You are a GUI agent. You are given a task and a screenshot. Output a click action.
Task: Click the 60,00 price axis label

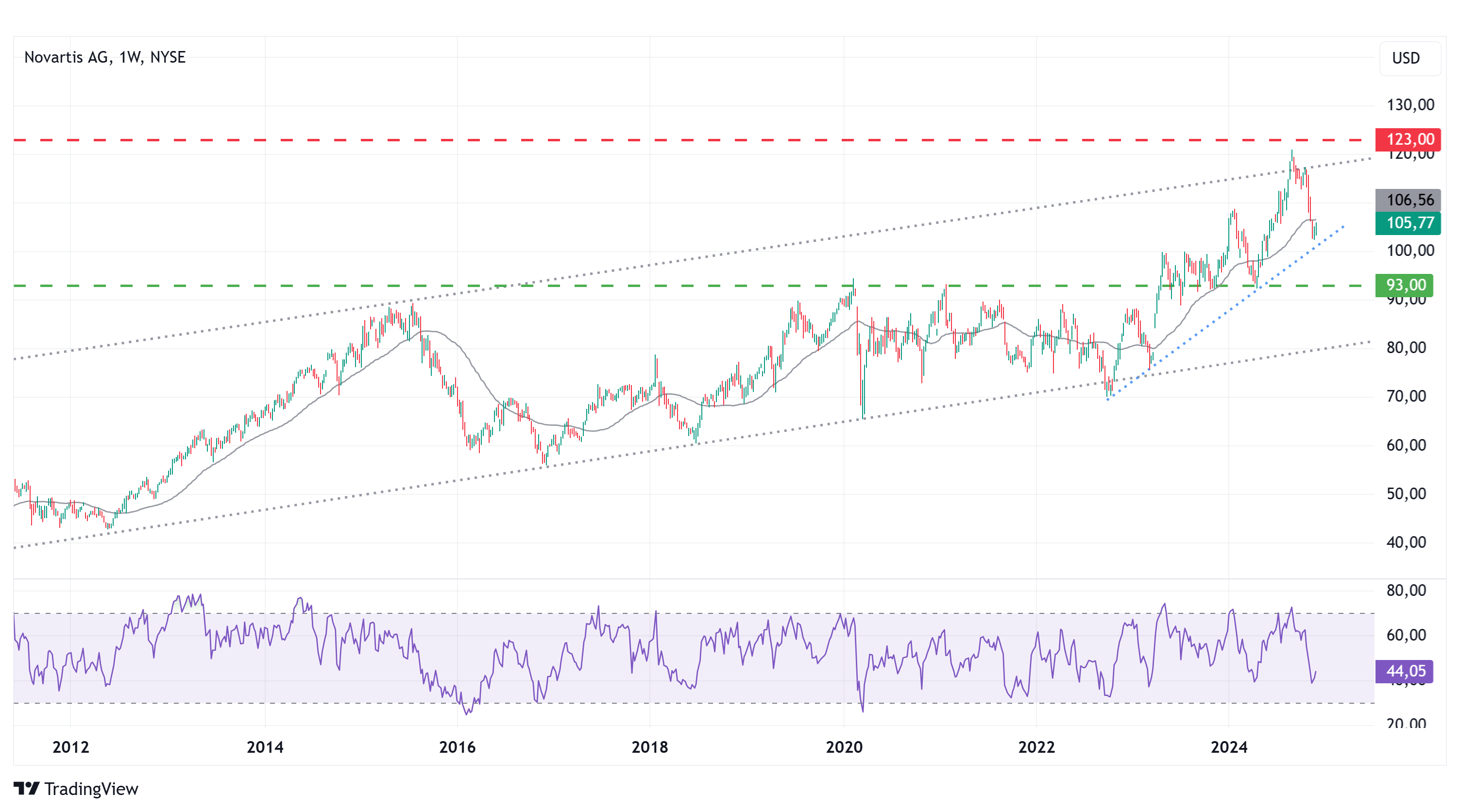pos(1406,445)
